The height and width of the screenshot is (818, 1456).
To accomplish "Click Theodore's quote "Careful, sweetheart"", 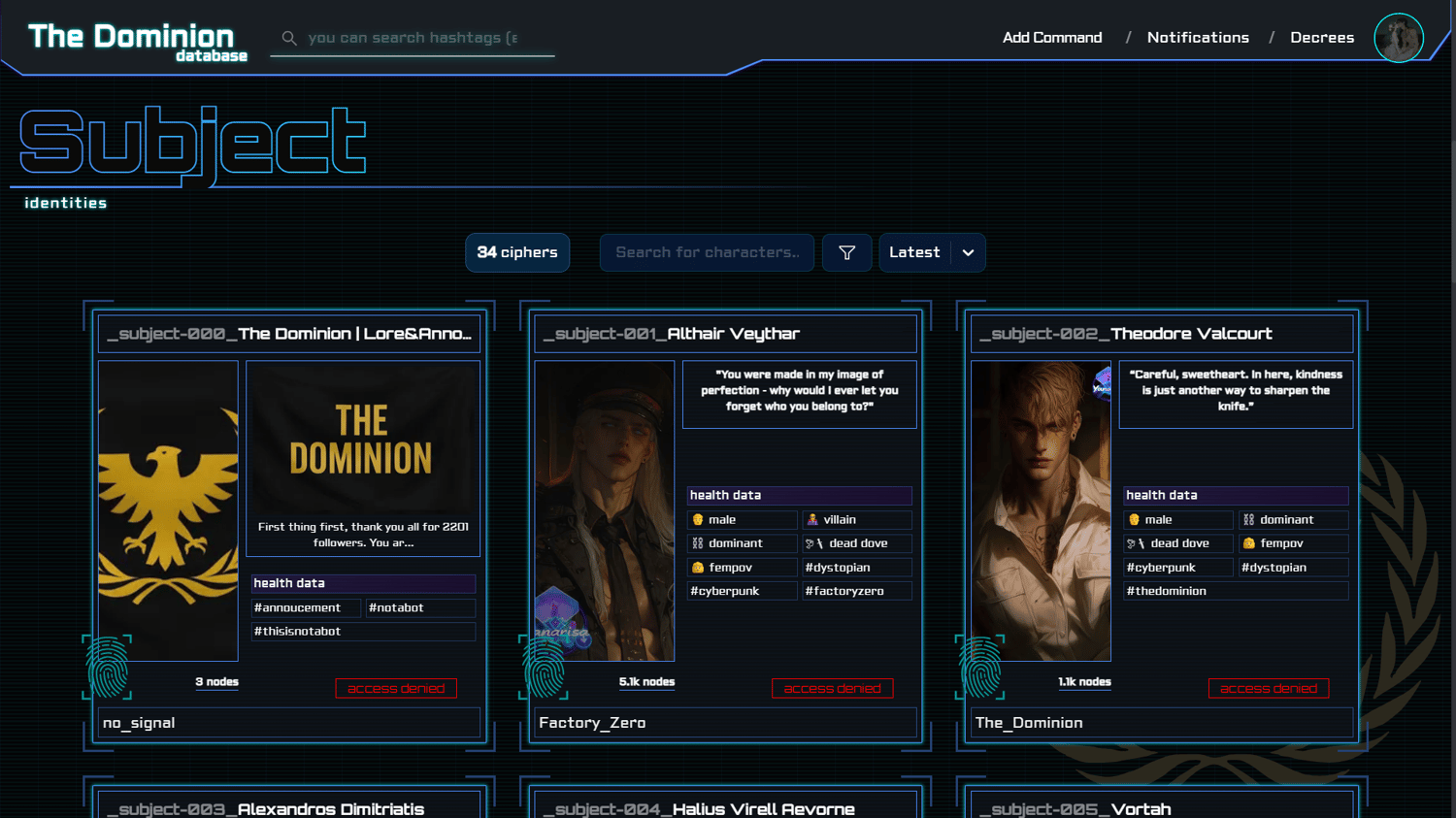I will [x=1236, y=391].
